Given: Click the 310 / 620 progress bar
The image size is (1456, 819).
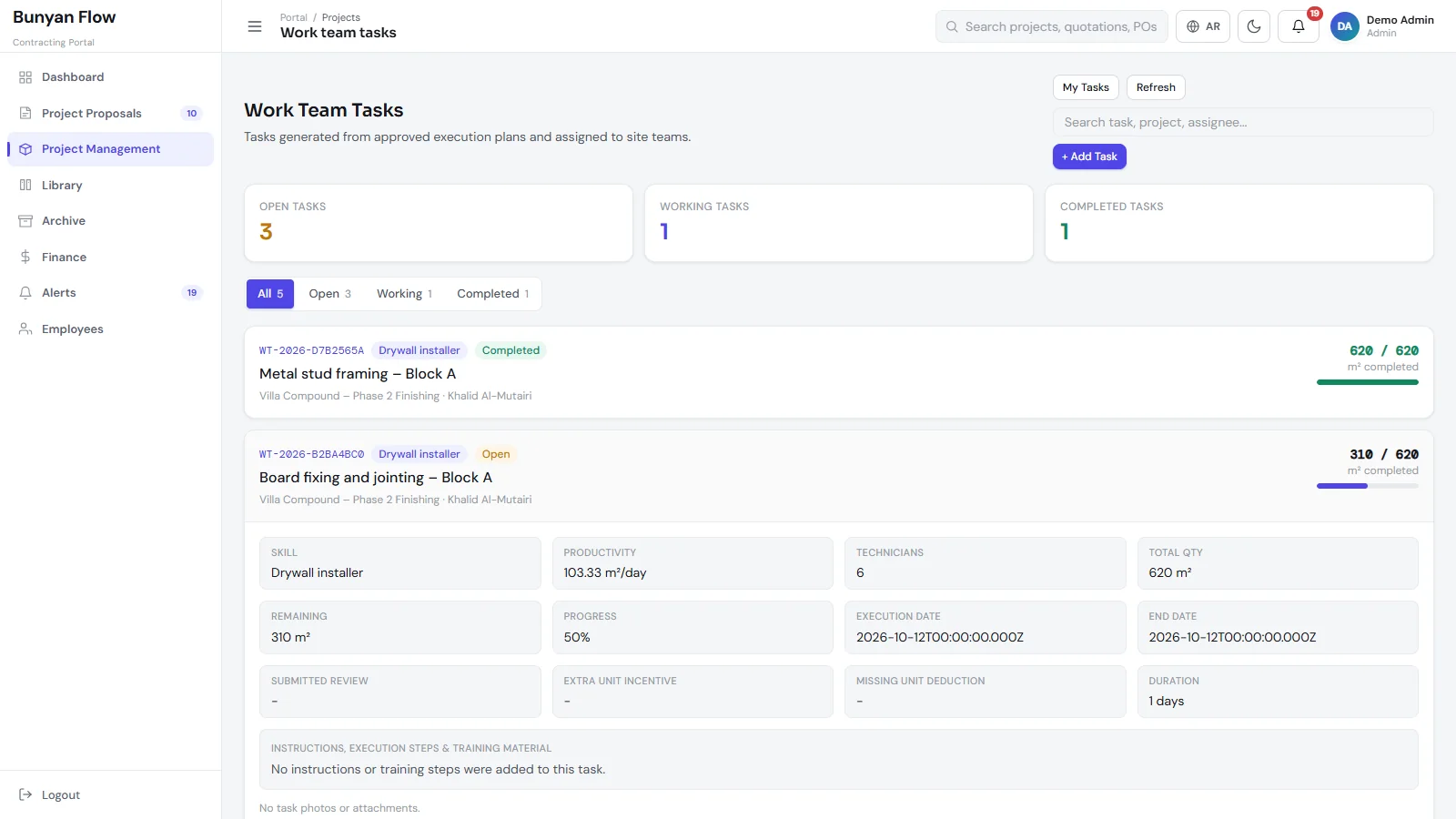Looking at the screenshot, I should (x=1367, y=486).
